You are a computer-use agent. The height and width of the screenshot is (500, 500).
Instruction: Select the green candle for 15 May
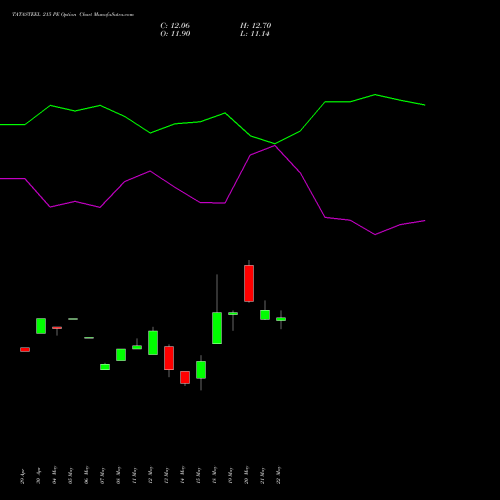click(201, 370)
